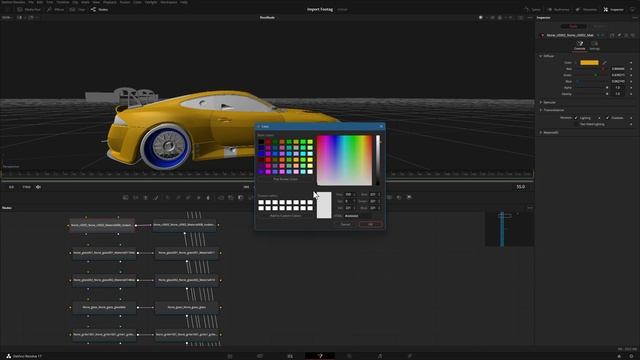Switch to the Cut page
The width and height of the screenshot is (640, 360).
260,356
